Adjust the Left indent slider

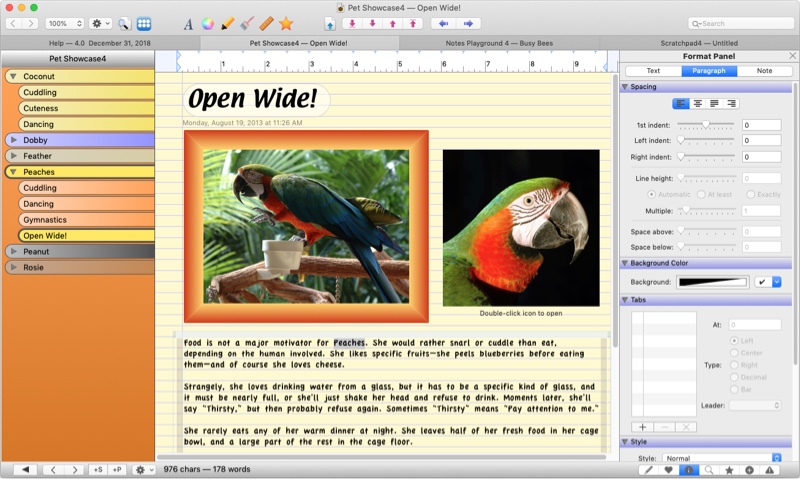pyautogui.click(x=706, y=140)
